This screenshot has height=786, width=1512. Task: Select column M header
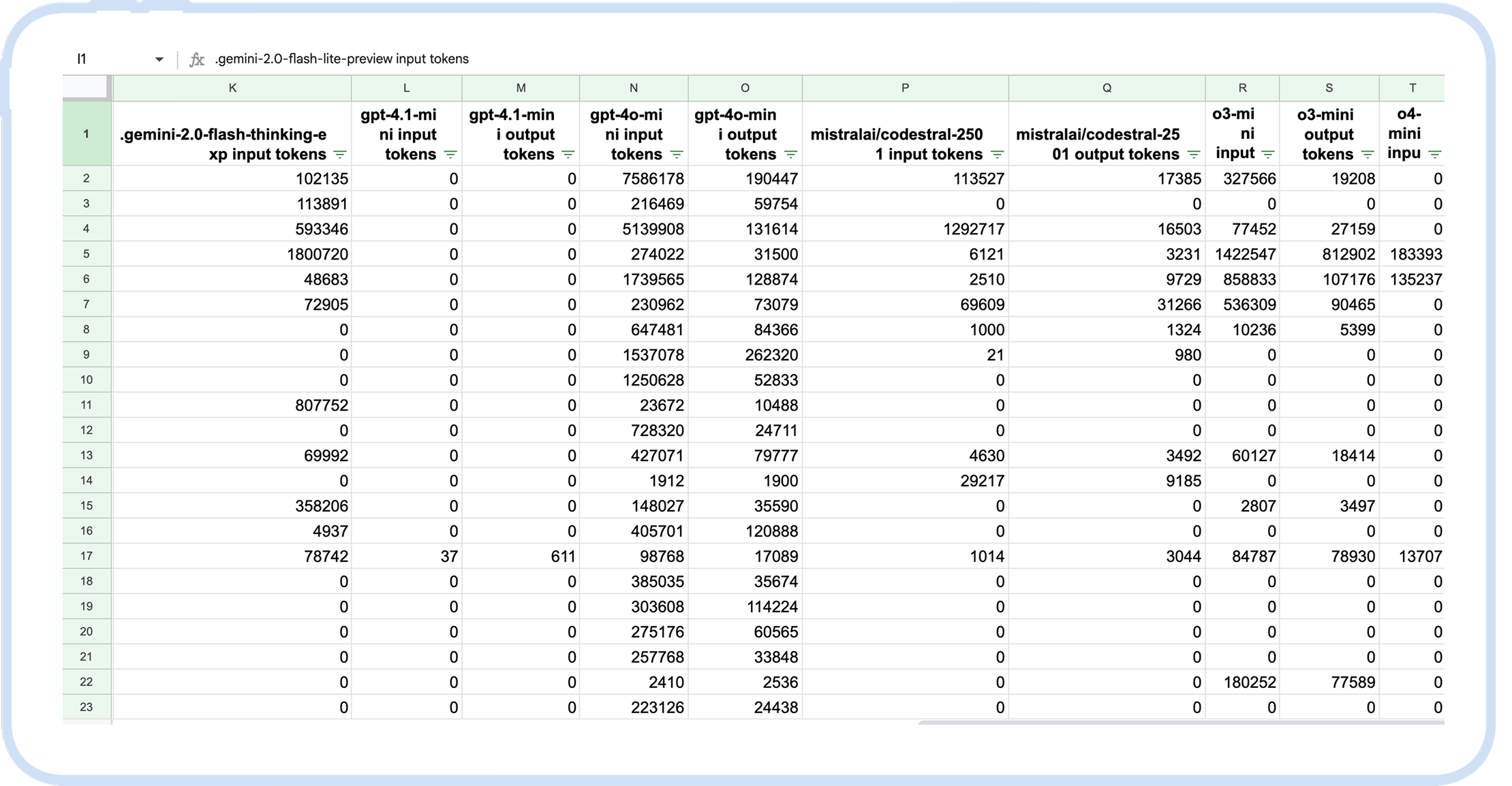(521, 88)
